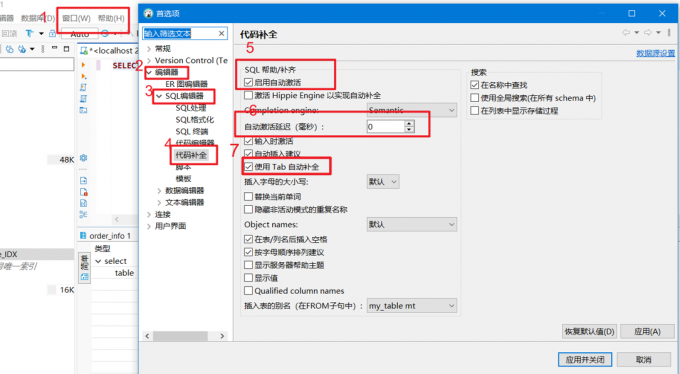The height and width of the screenshot is (374, 680).
Task: Click the grid view icon in results side panel
Action: click(85, 277)
